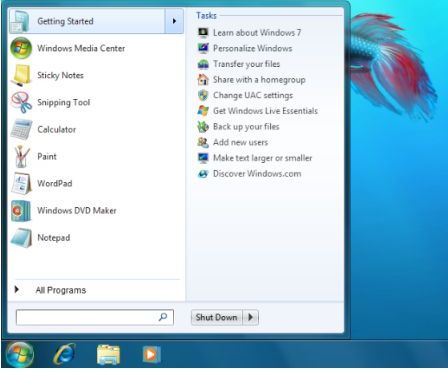Open Windows Explorer folder on taskbar

[108, 355]
